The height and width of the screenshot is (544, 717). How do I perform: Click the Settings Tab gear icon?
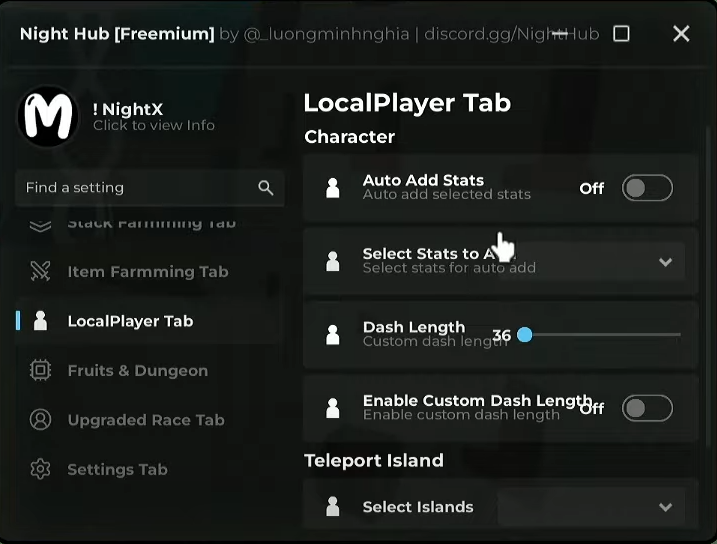pos(40,469)
